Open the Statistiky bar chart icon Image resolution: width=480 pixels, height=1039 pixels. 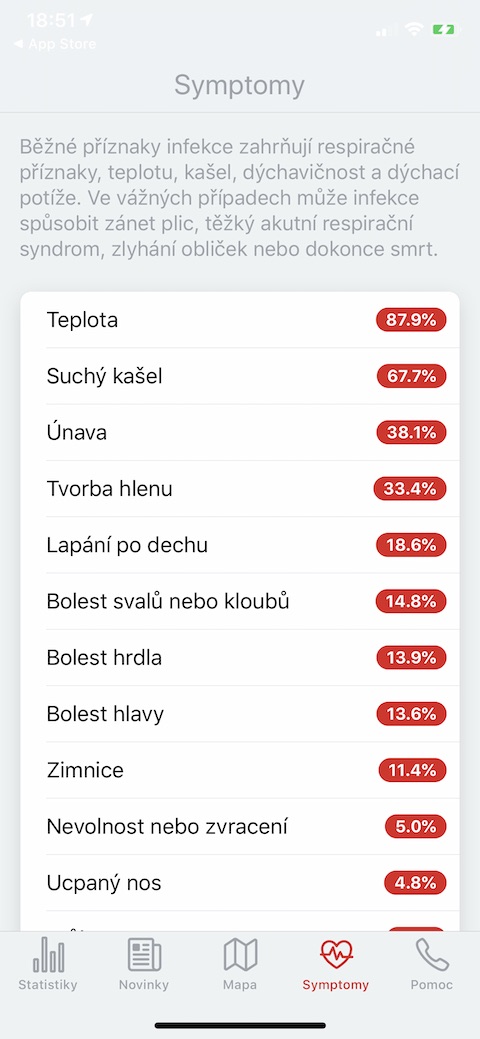[48, 954]
